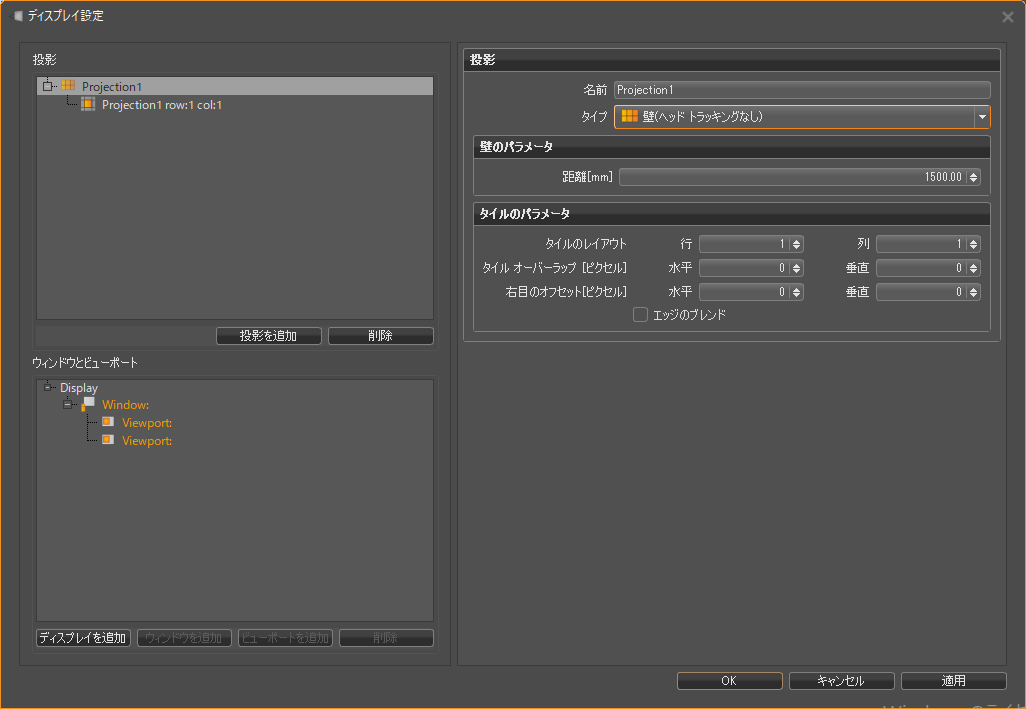Click the 投影 header in right panel
The width and height of the screenshot is (1026, 709).
pyautogui.click(x=732, y=60)
